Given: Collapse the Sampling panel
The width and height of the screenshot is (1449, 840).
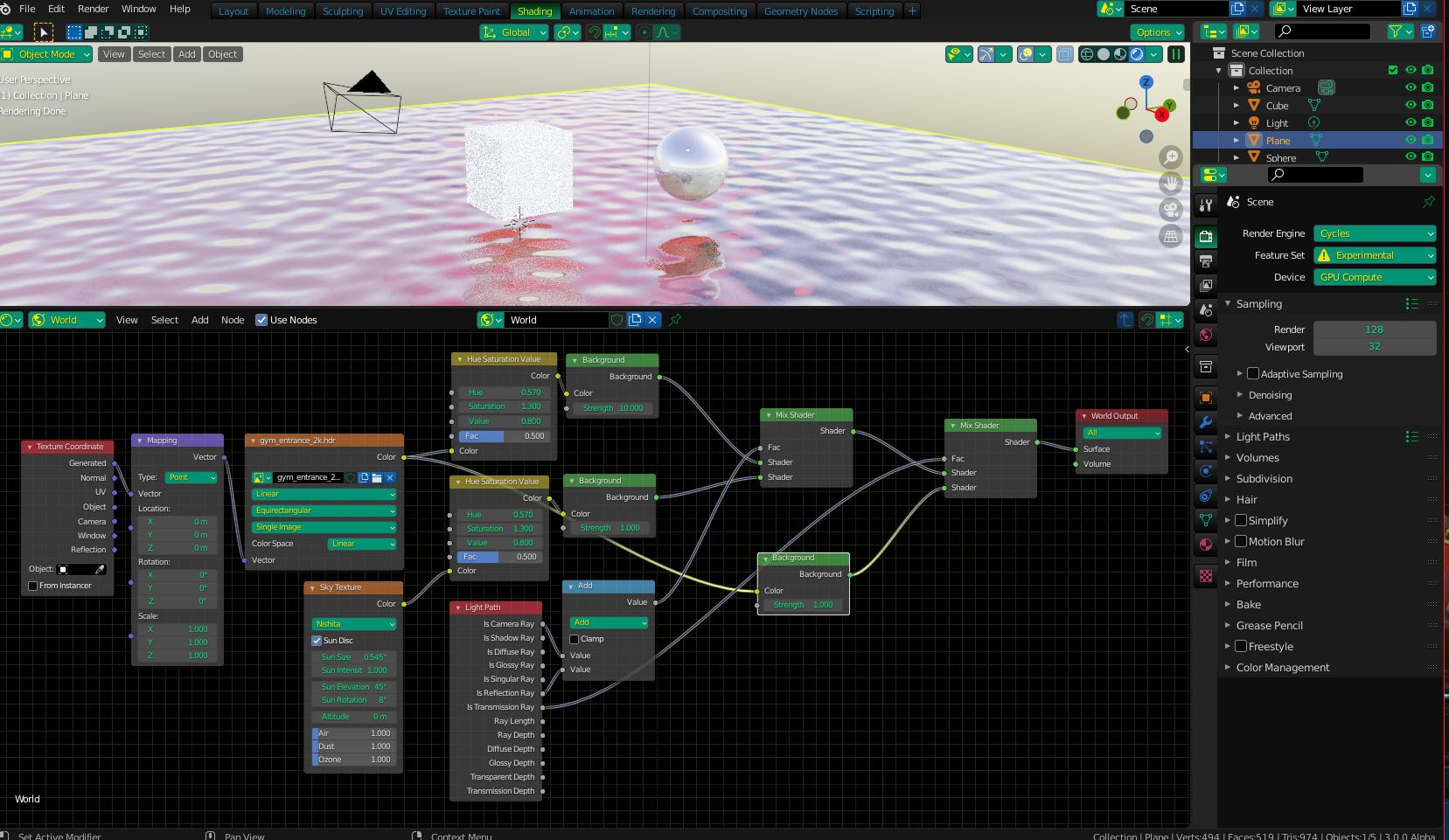Looking at the screenshot, I should point(1228,304).
